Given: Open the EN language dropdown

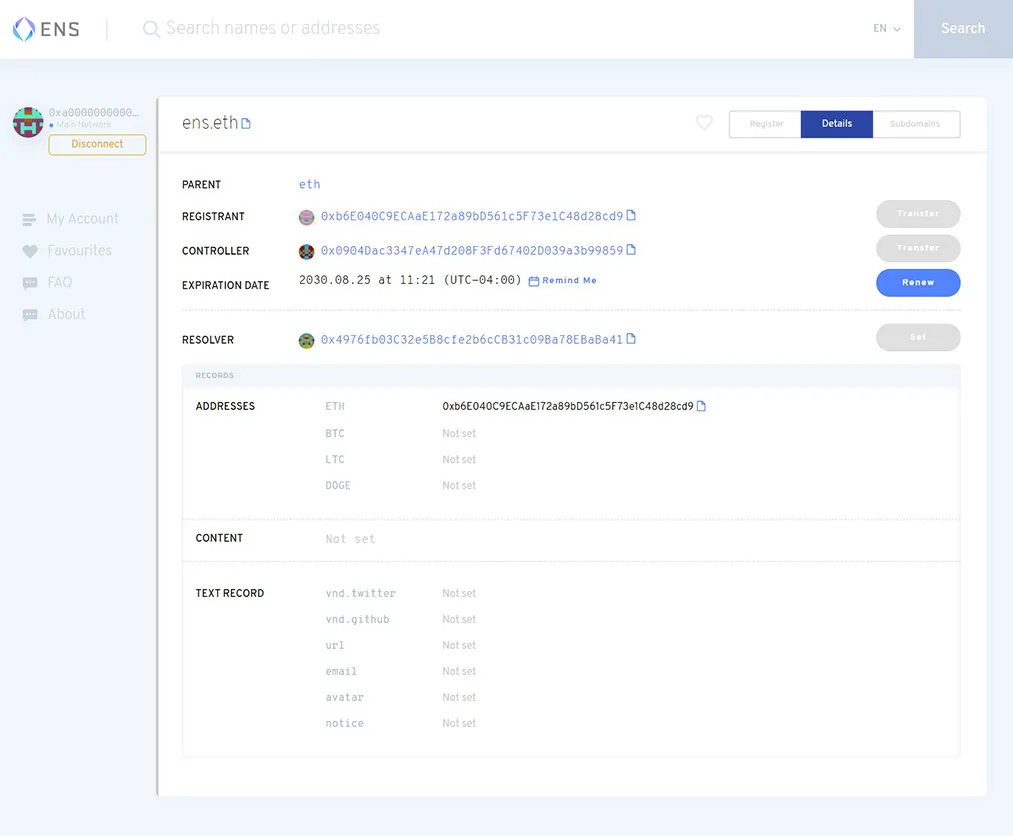Looking at the screenshot, I should tap(886, 29).
